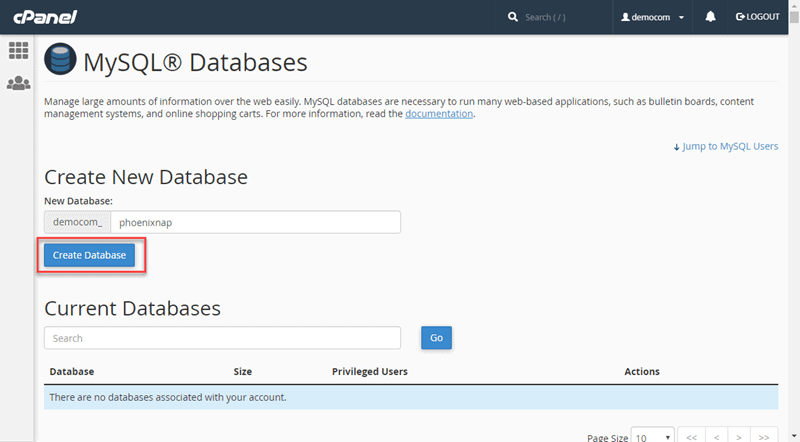Click the democom user icon
Screen dimensions: 800x442
pyautogui.click(x=625, y=17)
